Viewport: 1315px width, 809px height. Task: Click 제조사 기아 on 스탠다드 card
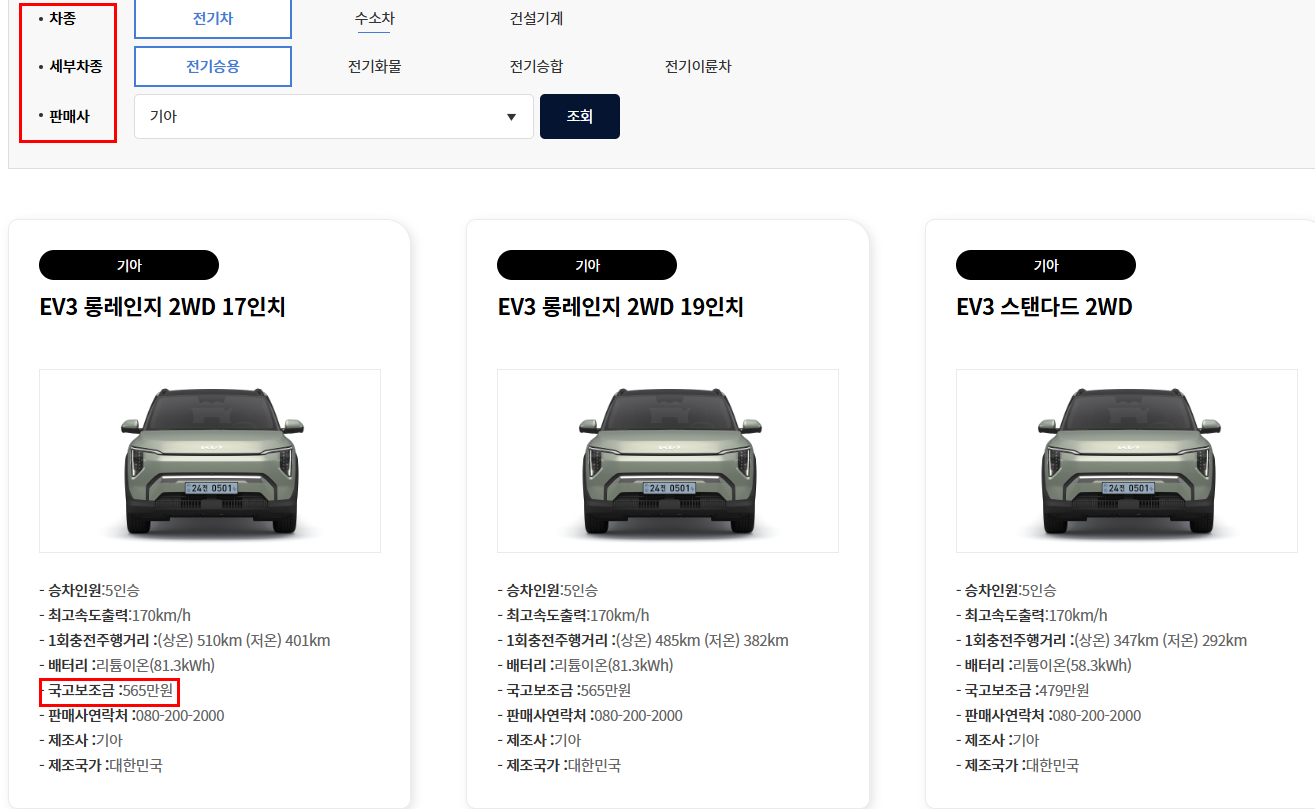pos(998,740)
